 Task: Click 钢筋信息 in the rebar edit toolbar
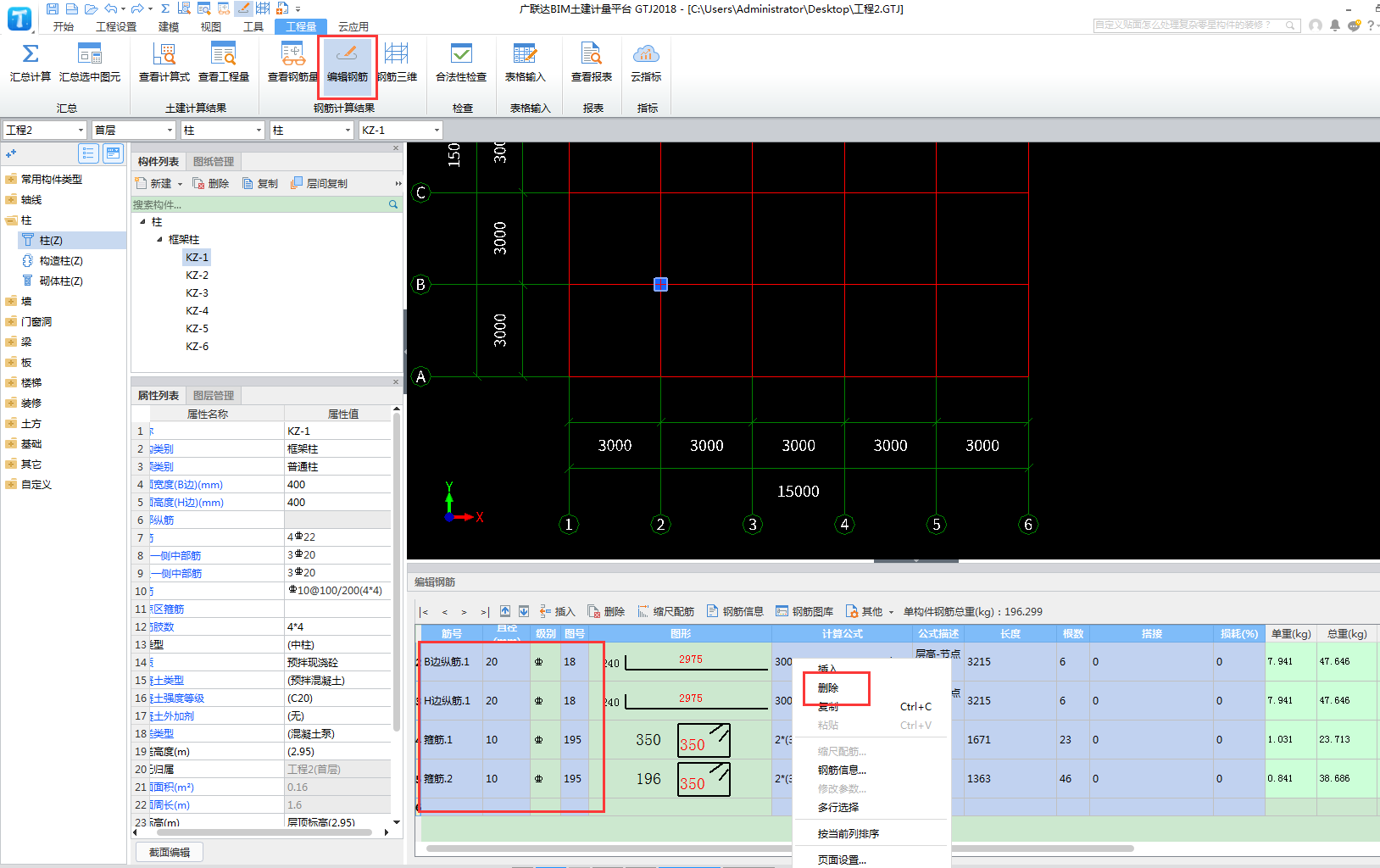point(736,611)
